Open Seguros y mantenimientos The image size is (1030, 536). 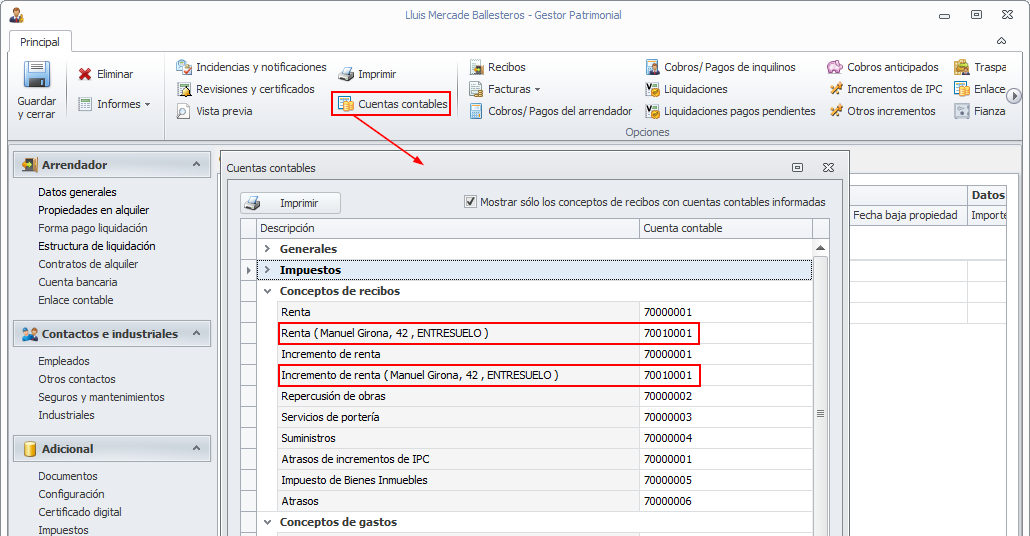(x=101, y=397)
